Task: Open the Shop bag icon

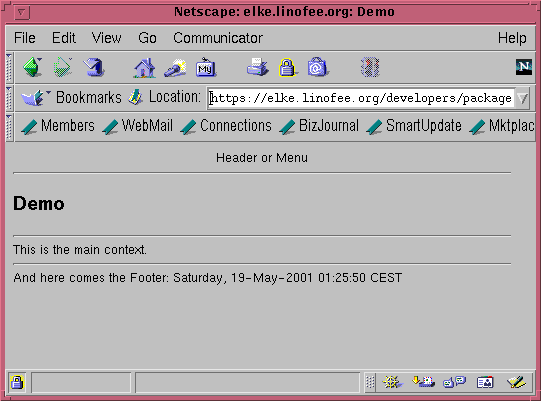Action: coord(317,67)
